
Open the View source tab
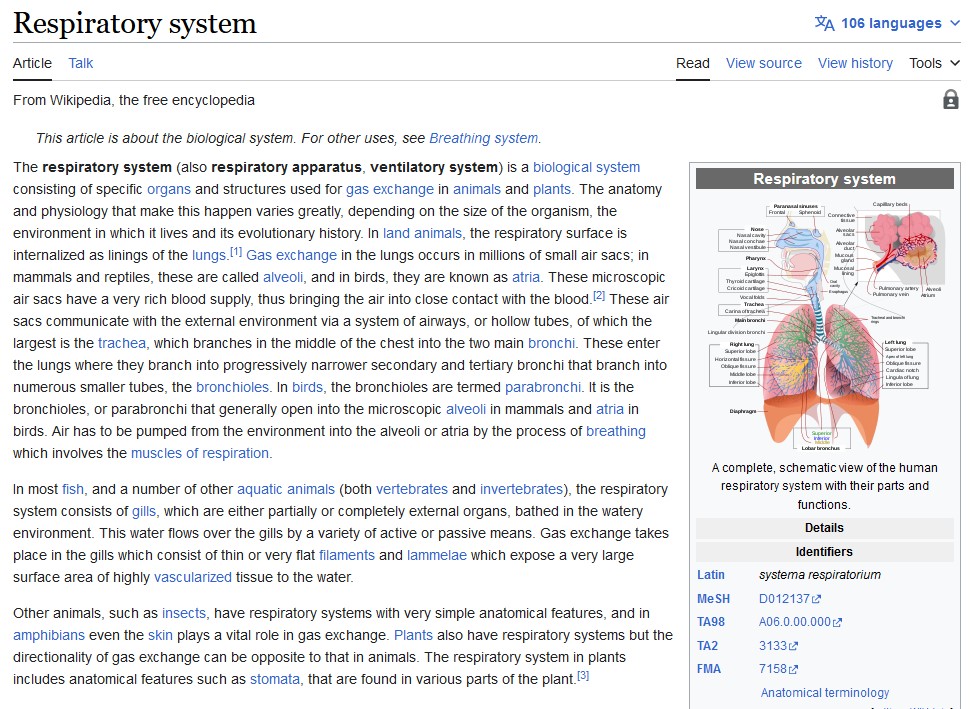pyautogui.click(x=763, y=63)
